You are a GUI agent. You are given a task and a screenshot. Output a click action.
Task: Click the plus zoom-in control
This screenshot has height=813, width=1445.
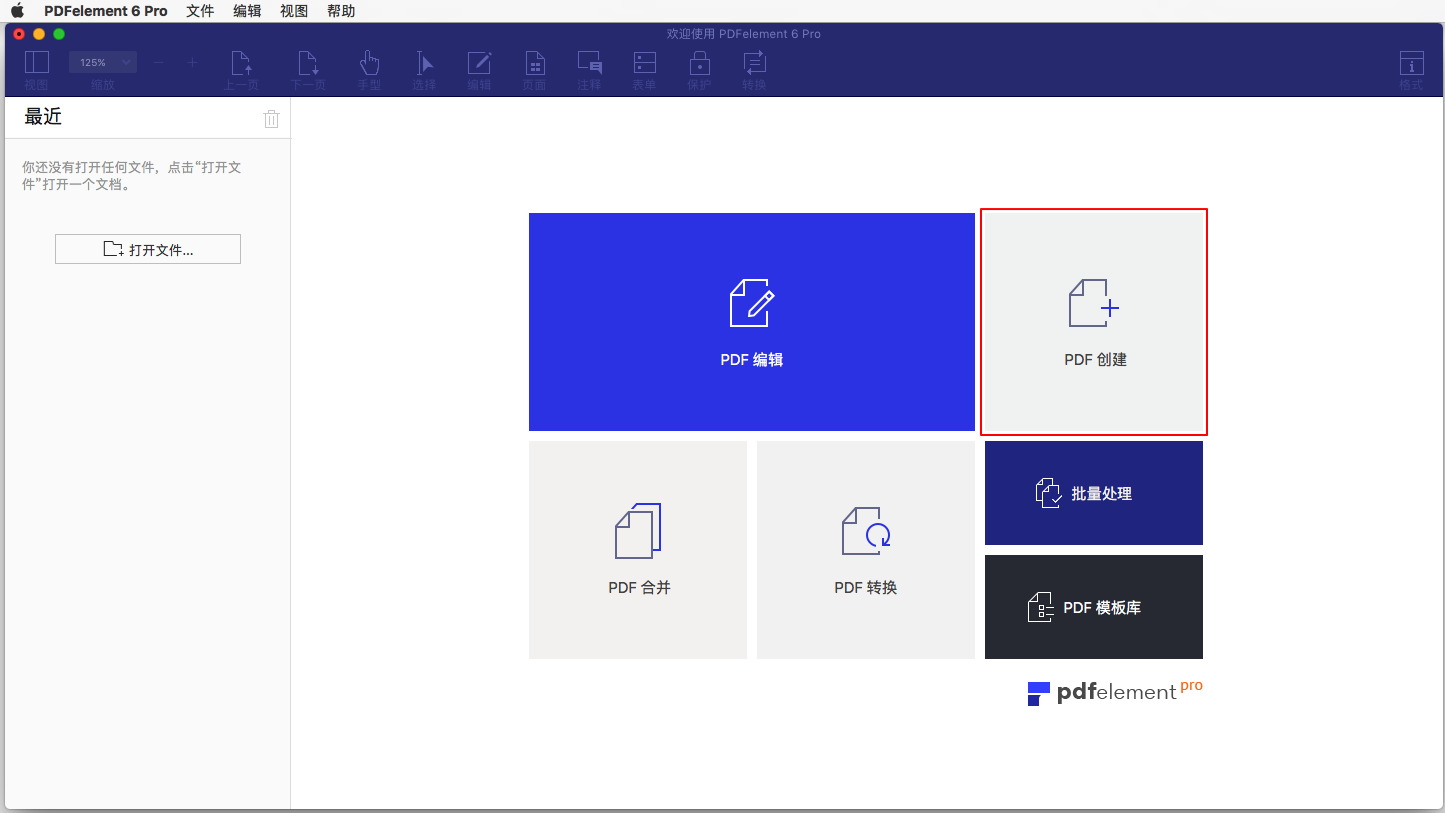pos(191,61)
